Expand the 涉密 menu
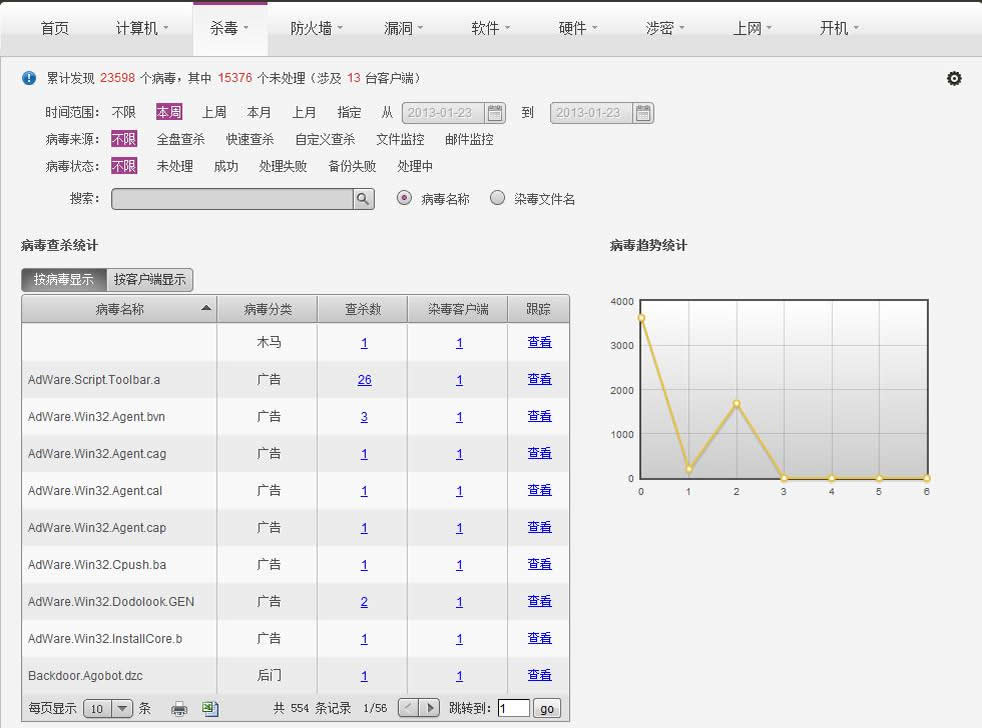This screenshot has height=728, width=982. 664,28
